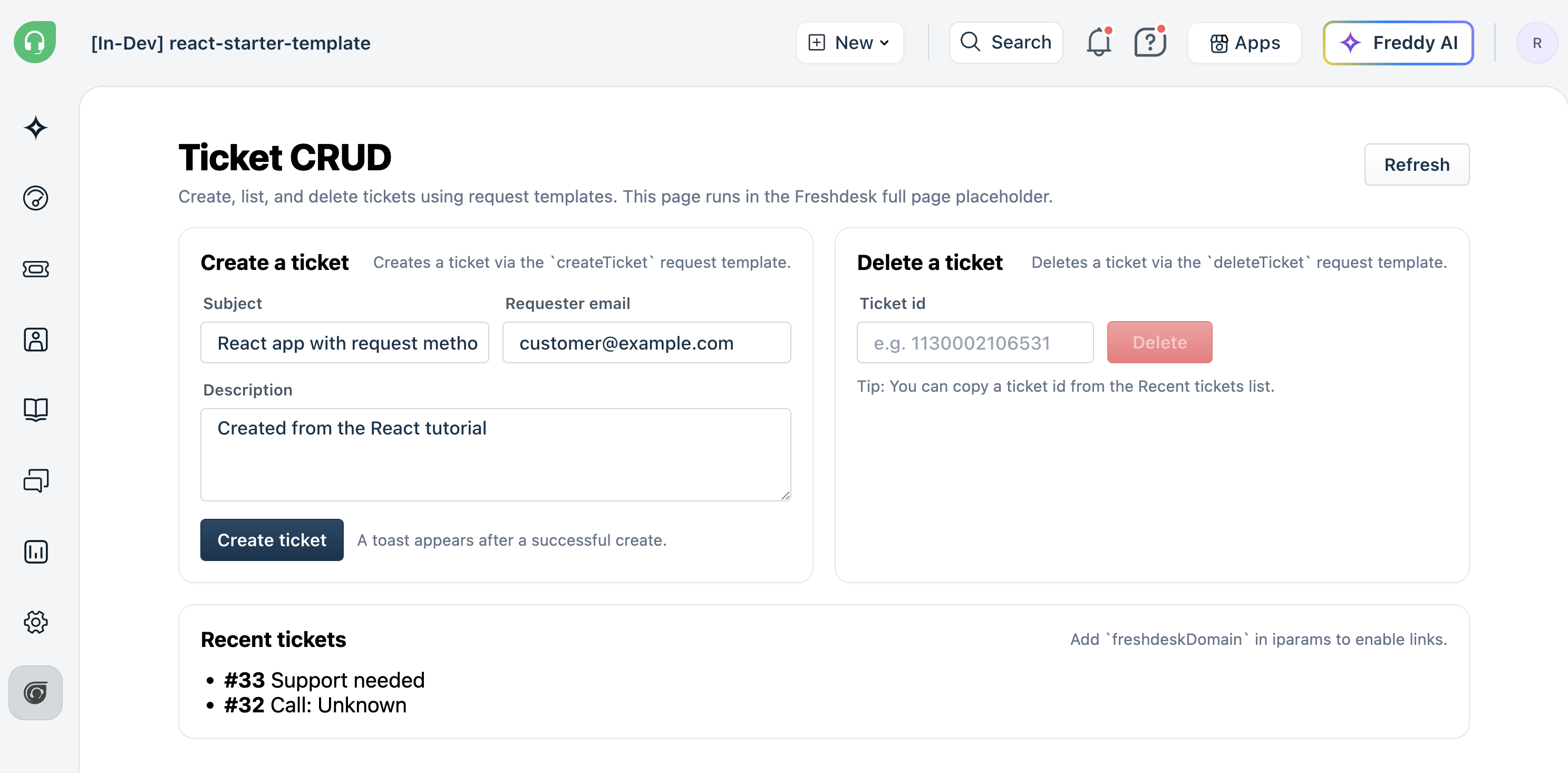Open Admin settings via the gear icon
The width and height of the screenshot is (1568, 773).
click(35, 622)
